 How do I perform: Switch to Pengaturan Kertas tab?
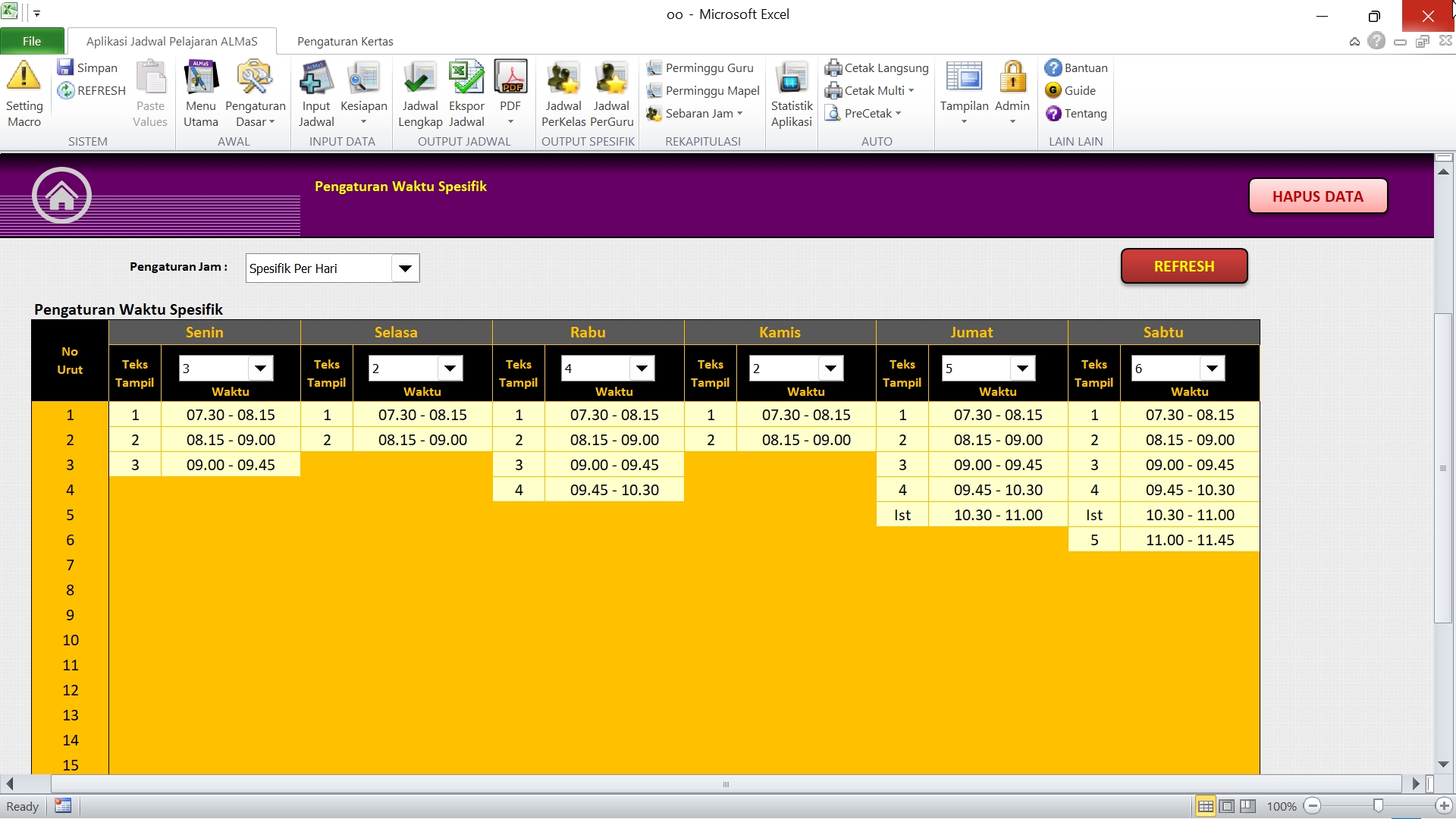(x=344, y=41)
